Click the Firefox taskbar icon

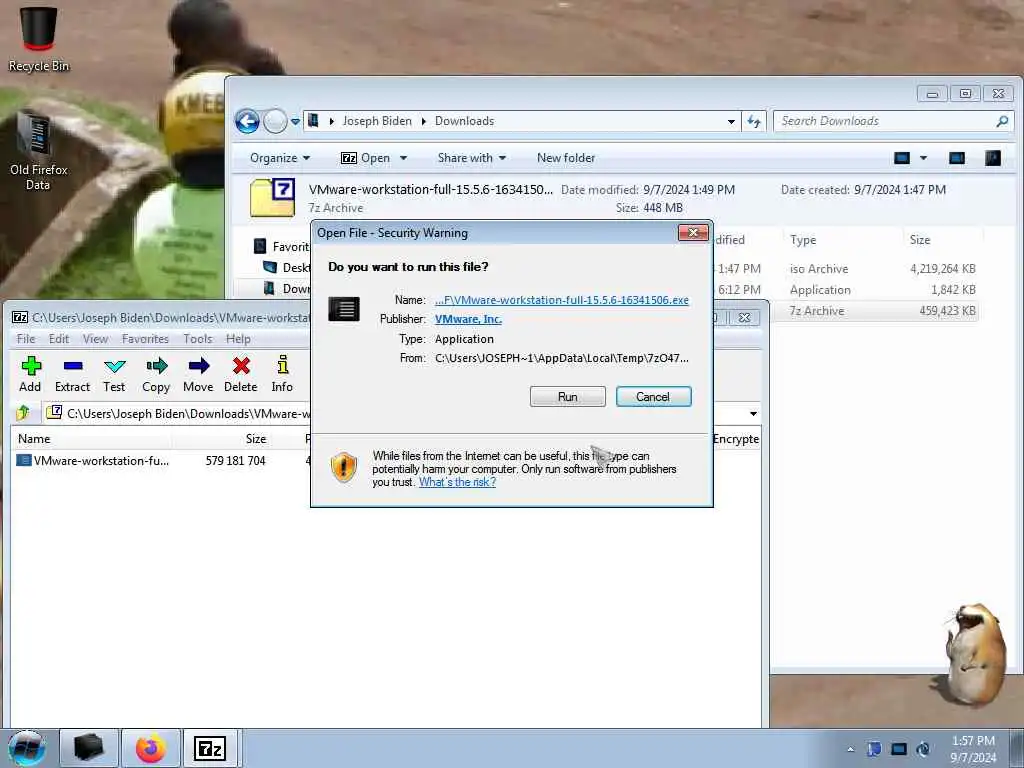pos(150,748)
